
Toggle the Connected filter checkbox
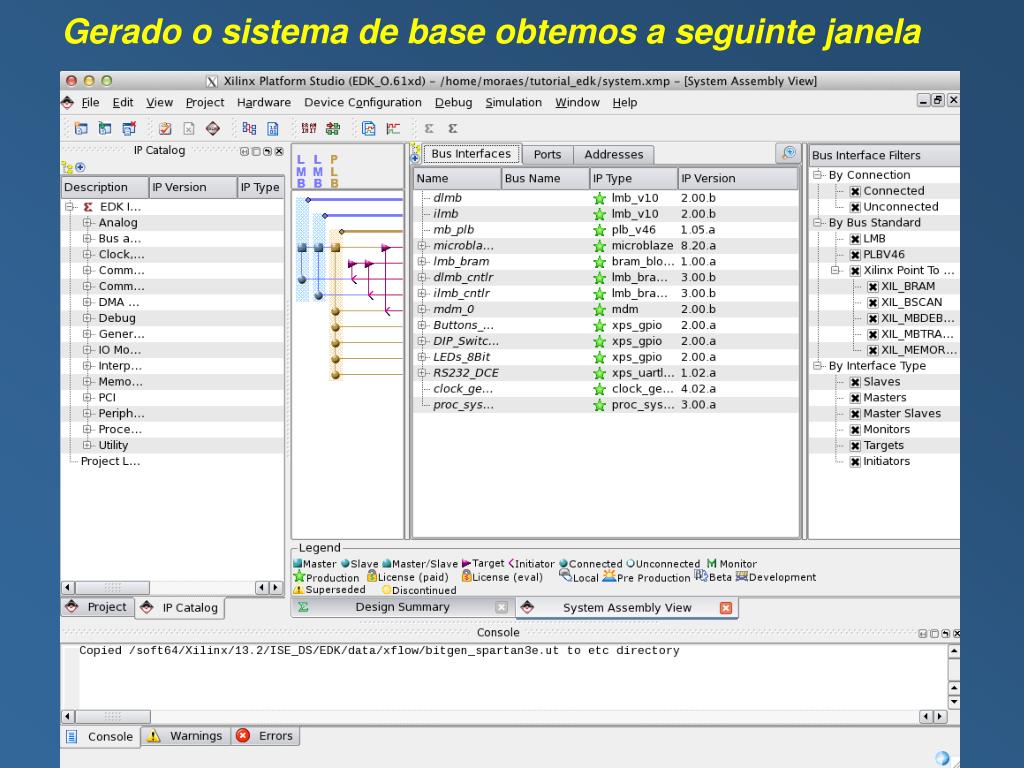coord(855,191)
